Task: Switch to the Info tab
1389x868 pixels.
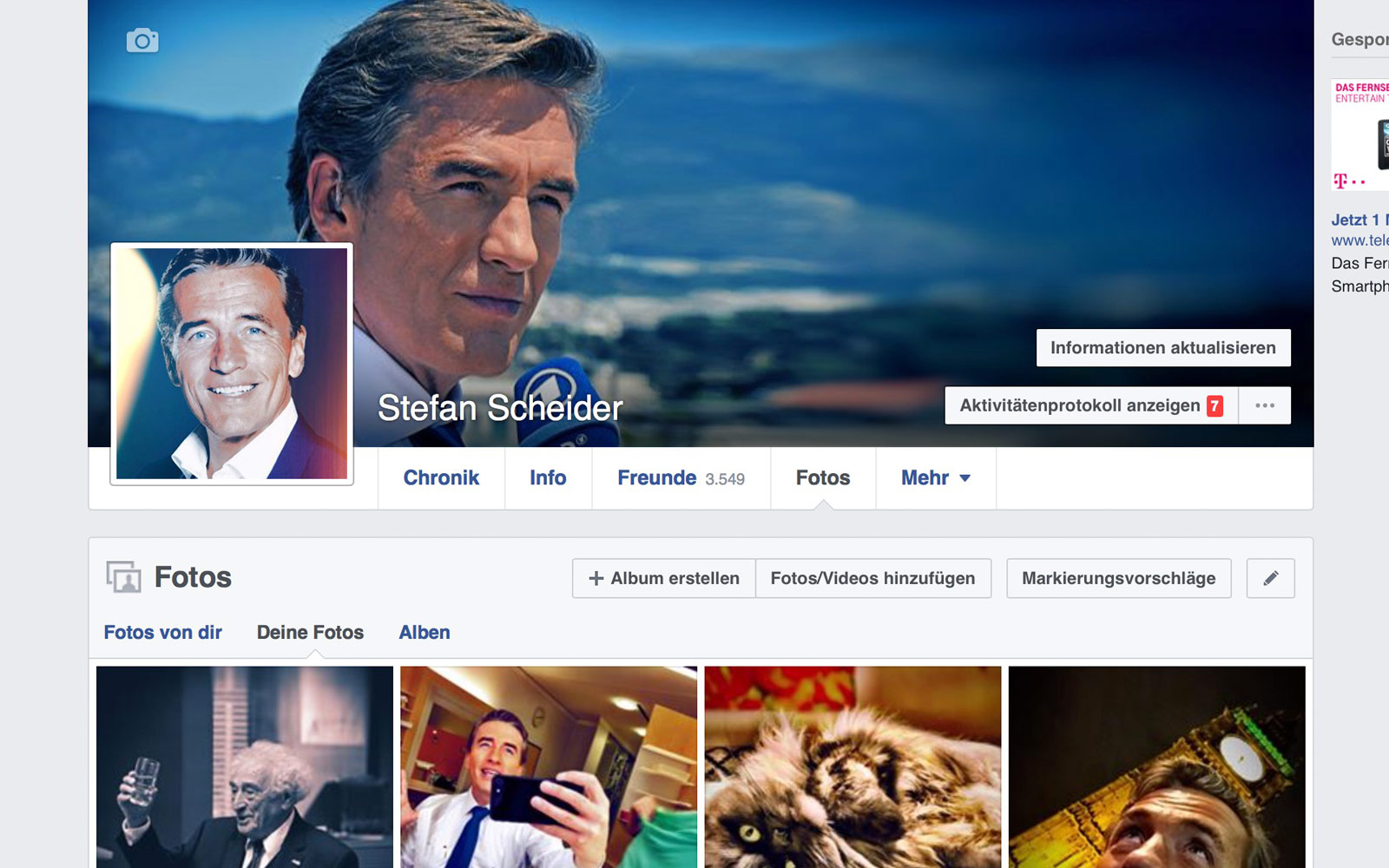Action: (548, 478)
